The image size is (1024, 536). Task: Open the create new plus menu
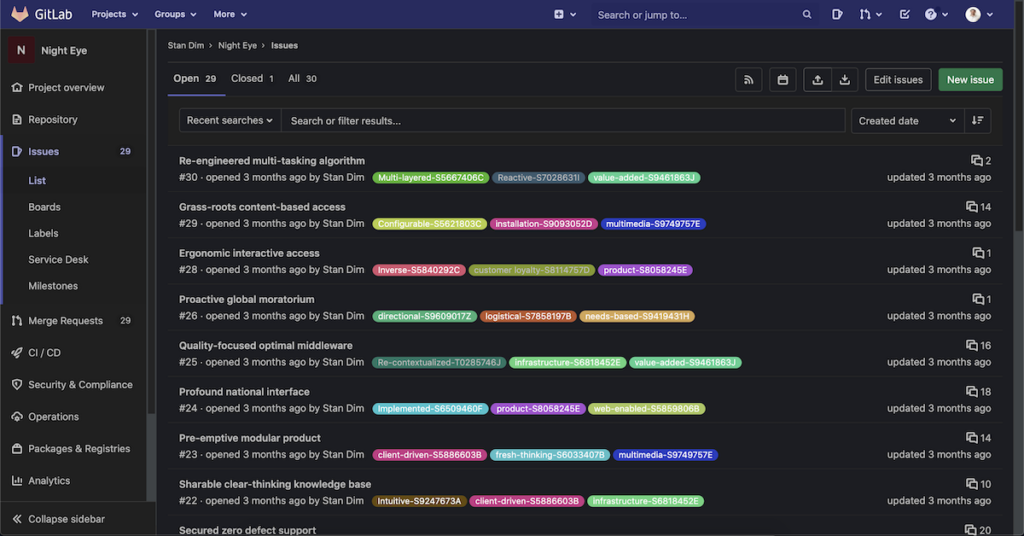[x=565, y=14]
